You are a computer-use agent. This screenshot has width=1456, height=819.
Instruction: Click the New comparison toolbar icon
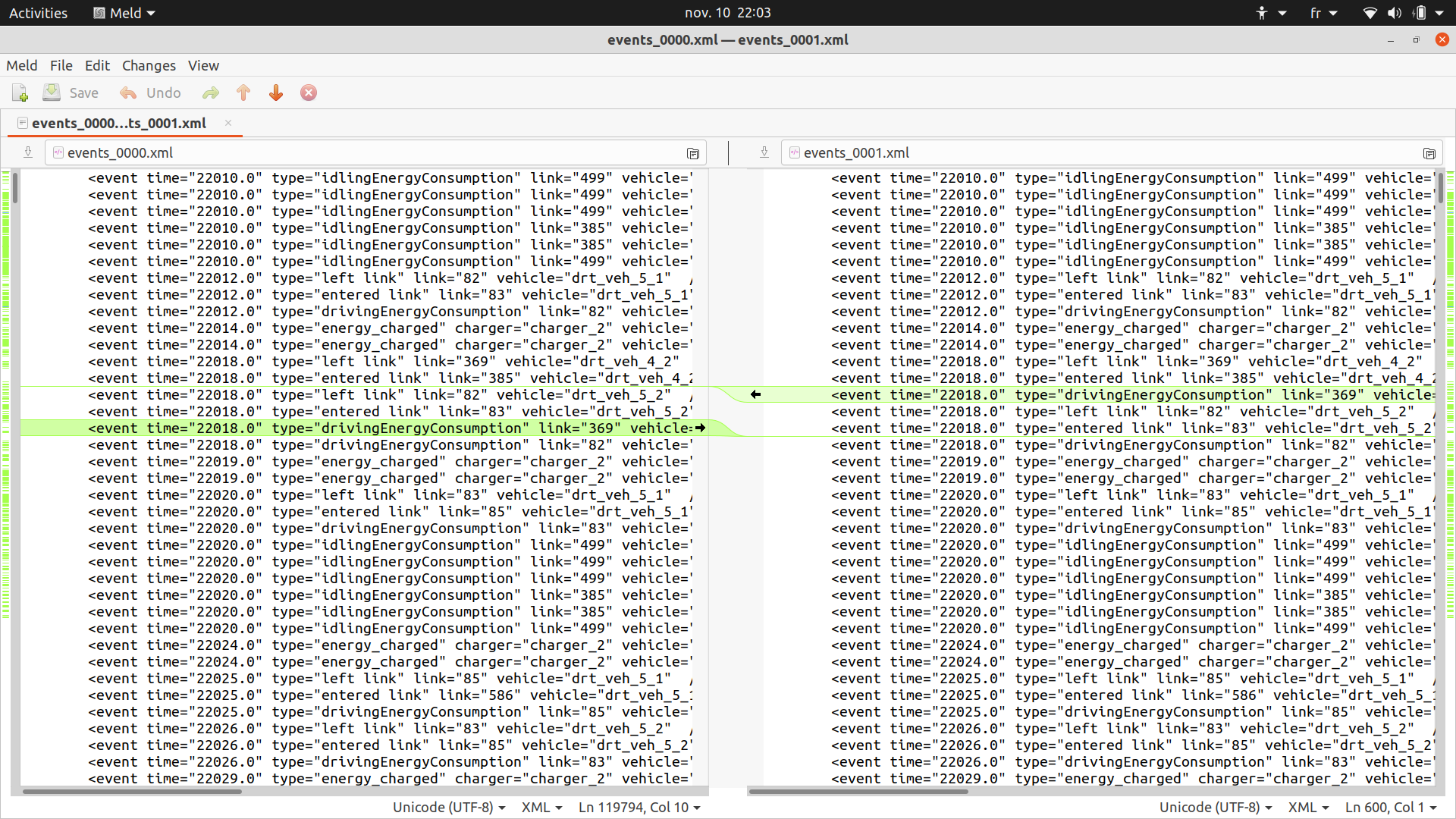(20, 92)
